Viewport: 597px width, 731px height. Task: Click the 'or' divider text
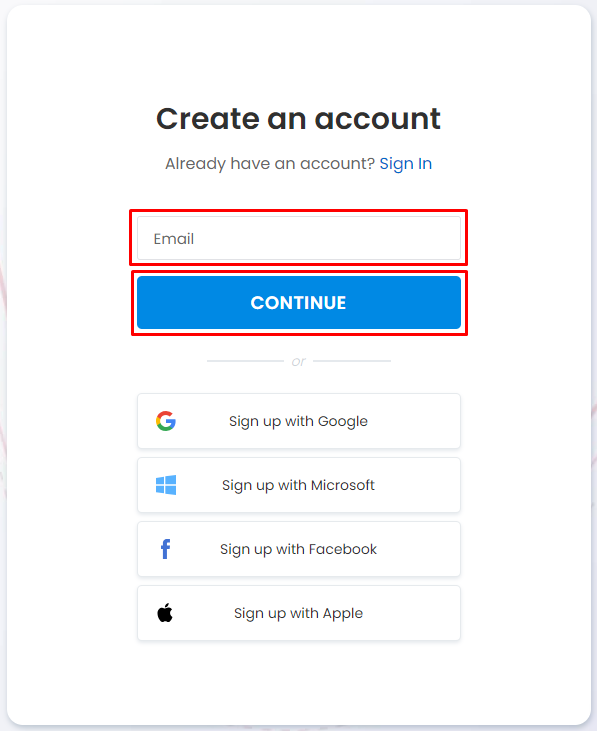tap(299, 361)
